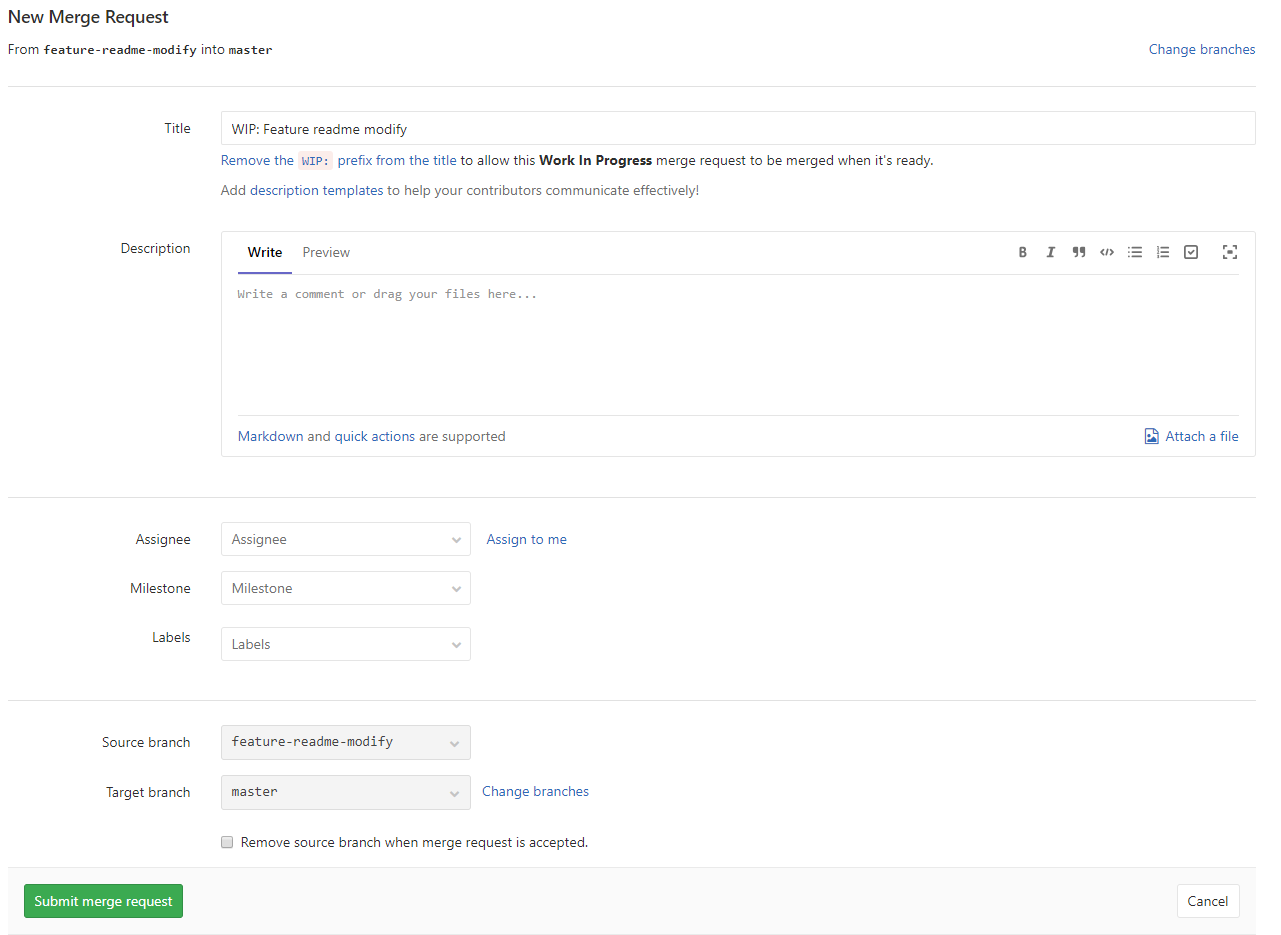This screenshot has width=1281, height=935.
Task: Insert a blockquote via quote icon
Action: pos(1079,252)
